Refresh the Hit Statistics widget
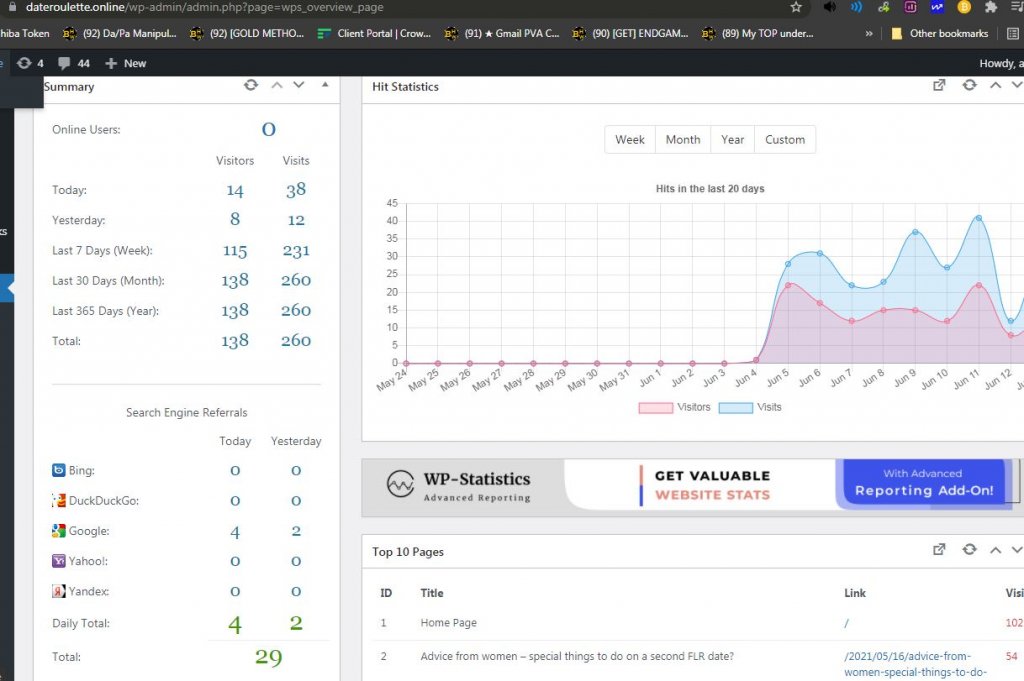The width and height of the screenshot is (1024, 681). [970, 85]
